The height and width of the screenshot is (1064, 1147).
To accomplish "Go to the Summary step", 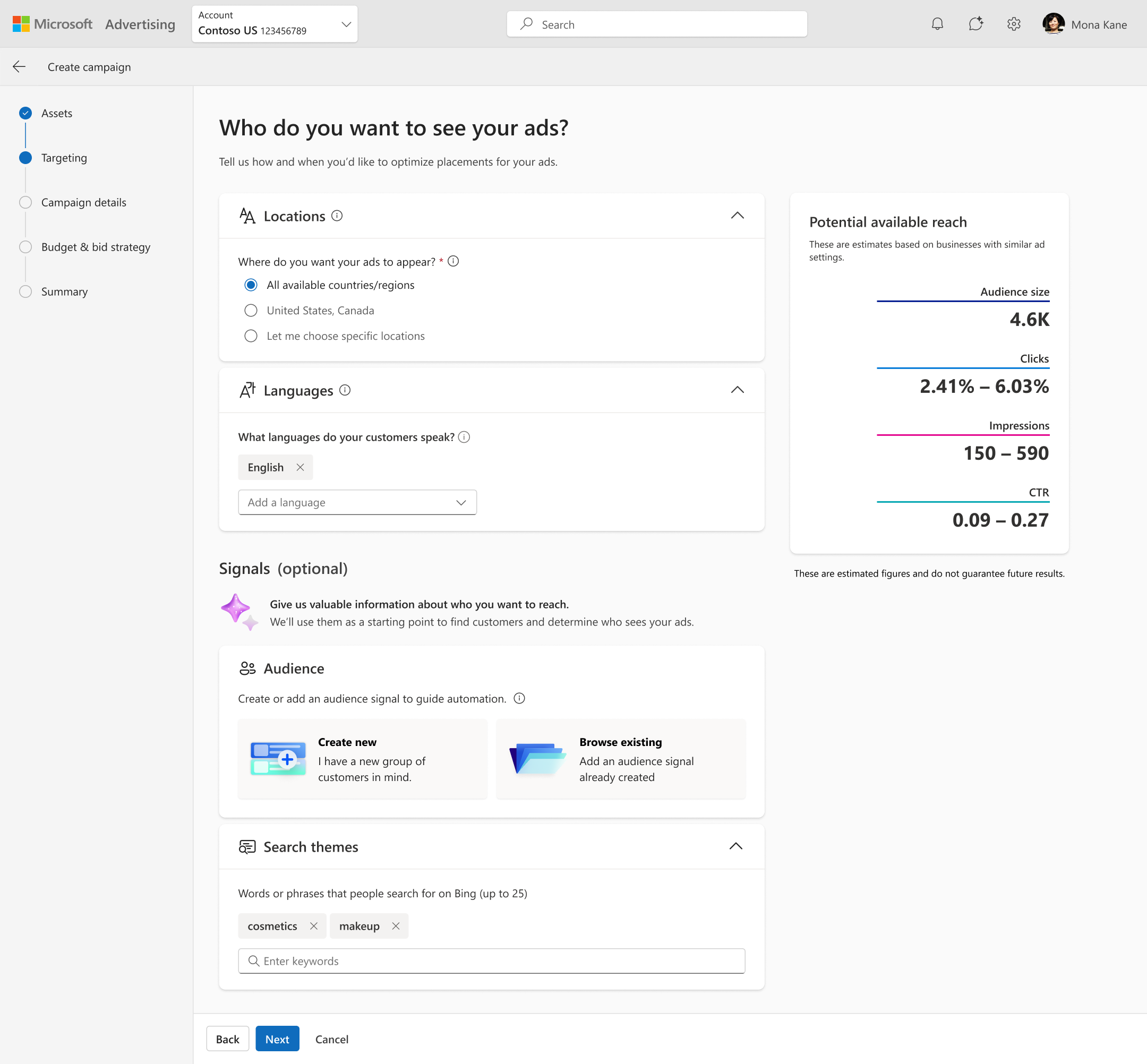I will click(x=64, y=291).
